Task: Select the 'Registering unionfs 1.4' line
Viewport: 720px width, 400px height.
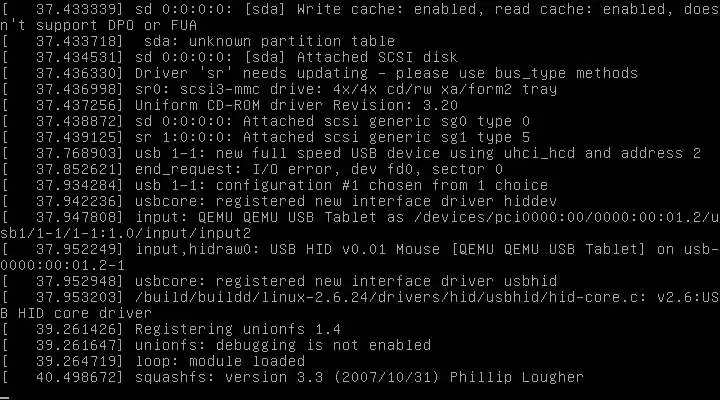Action: coord(171,329)
